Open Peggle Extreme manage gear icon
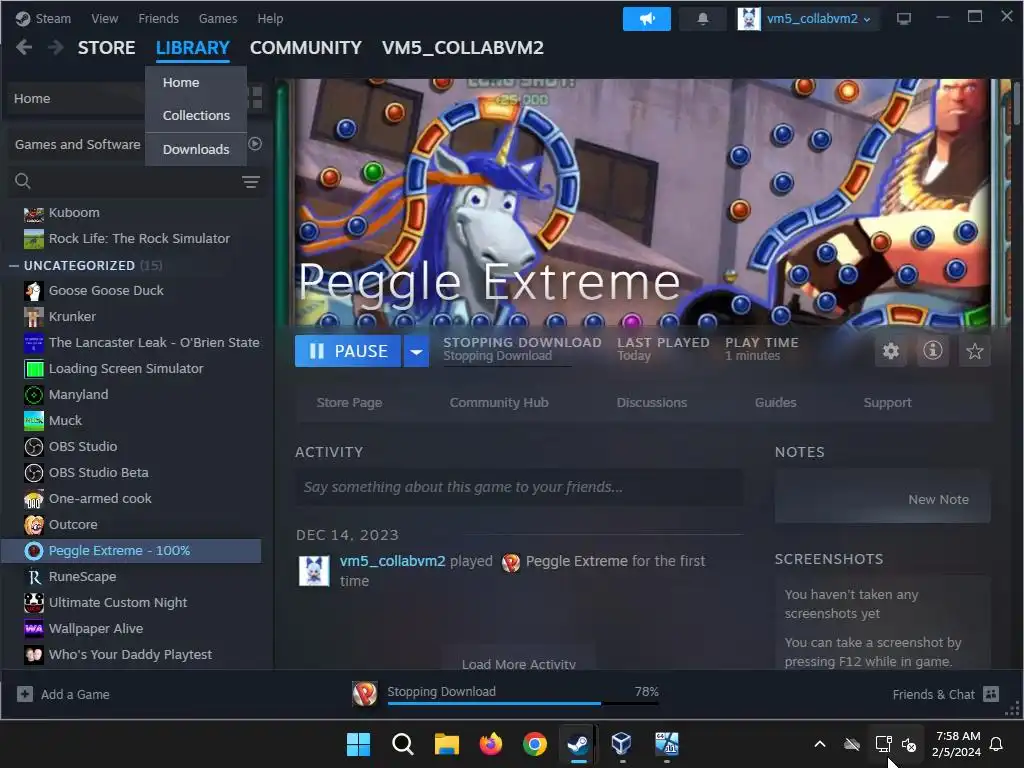The image size is (1024, 768). (x=891, y=351)
